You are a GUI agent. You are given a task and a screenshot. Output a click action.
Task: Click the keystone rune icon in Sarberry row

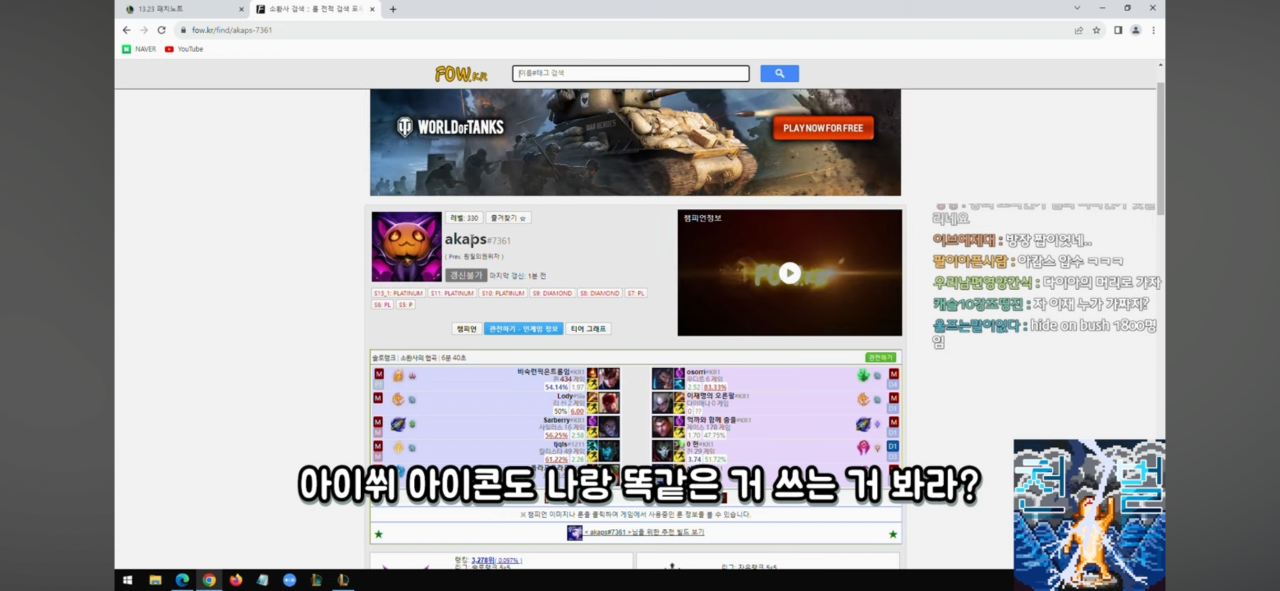click(x=398, y=424)
